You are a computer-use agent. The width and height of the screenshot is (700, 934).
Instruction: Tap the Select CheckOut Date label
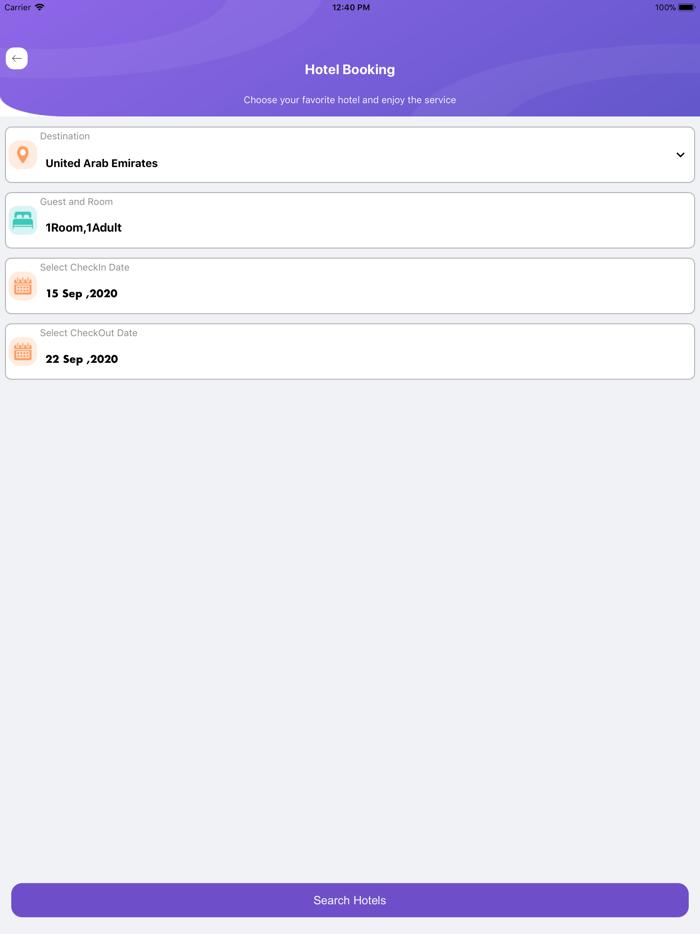pyautogui.click(x=89, y=333)
